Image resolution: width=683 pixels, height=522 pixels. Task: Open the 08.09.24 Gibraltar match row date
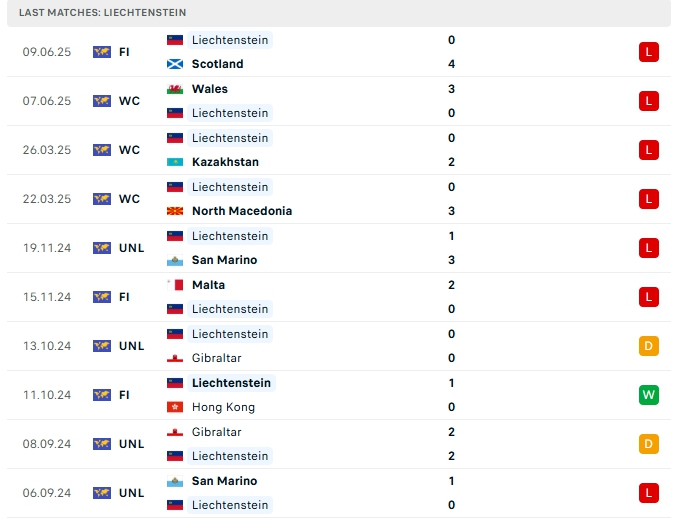pyautogui.click(x=47, y=444)
